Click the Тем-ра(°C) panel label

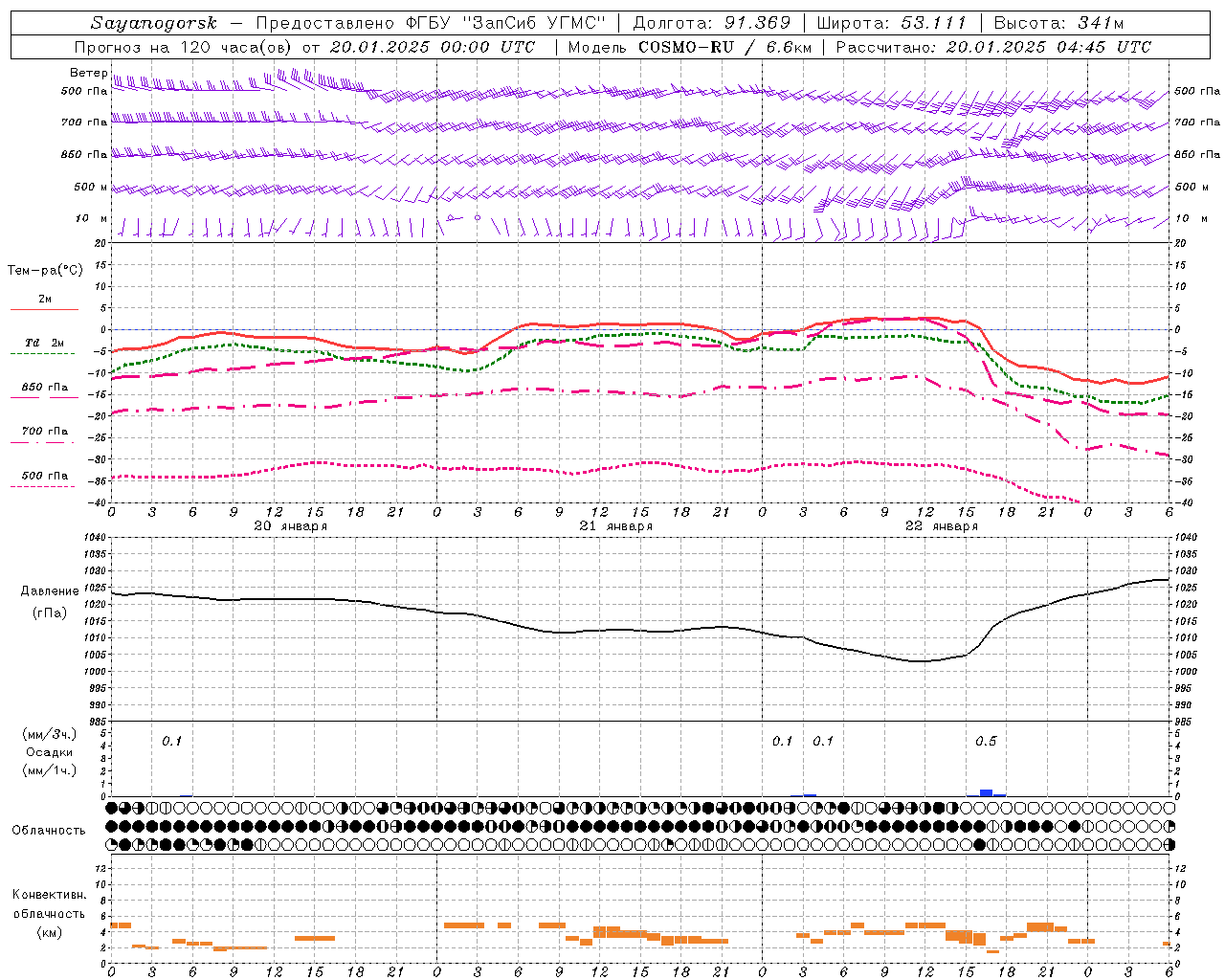pyautogui.click(x=45, y=270)
